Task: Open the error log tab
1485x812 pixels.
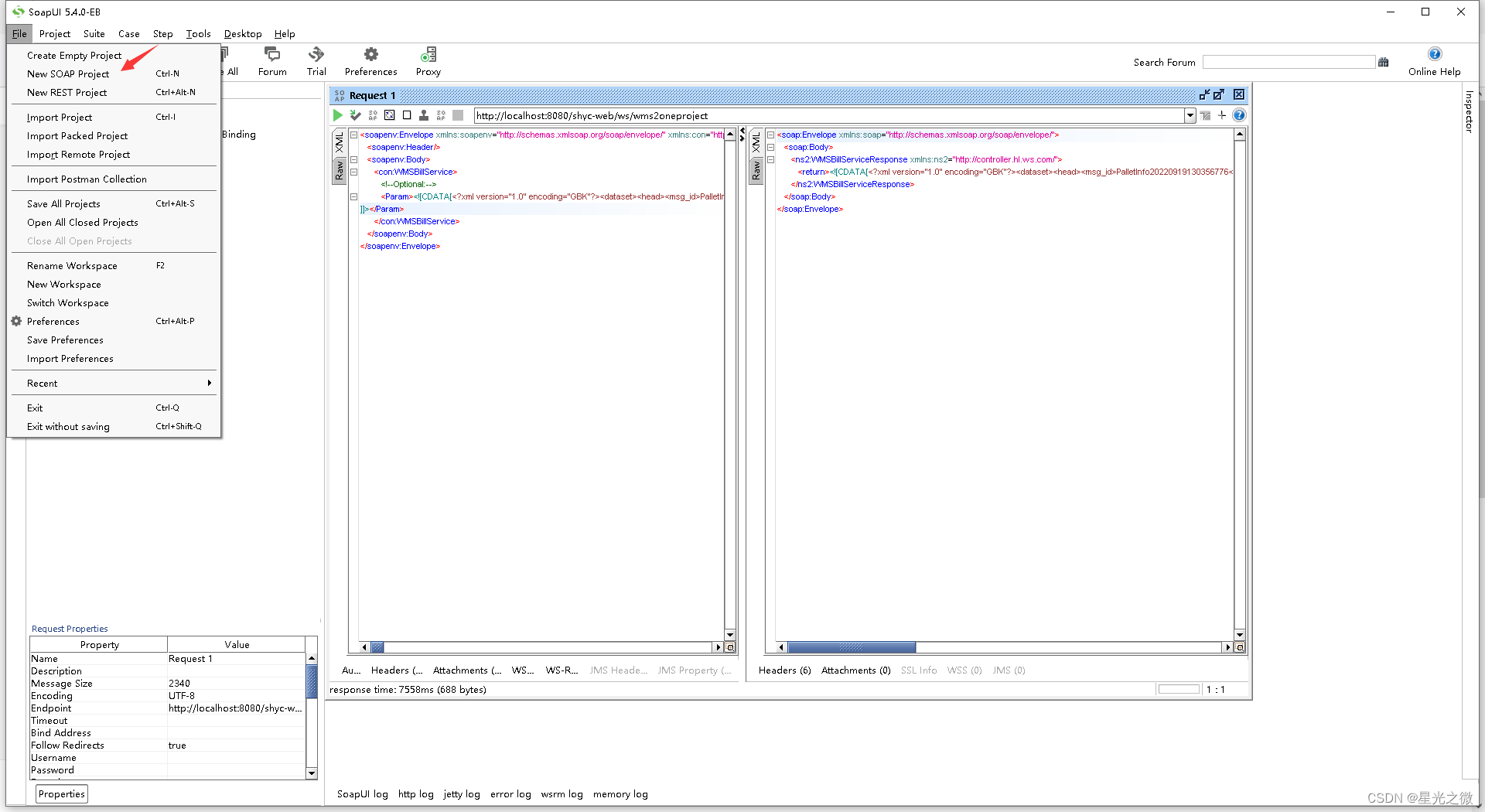Action: point(510,793)
